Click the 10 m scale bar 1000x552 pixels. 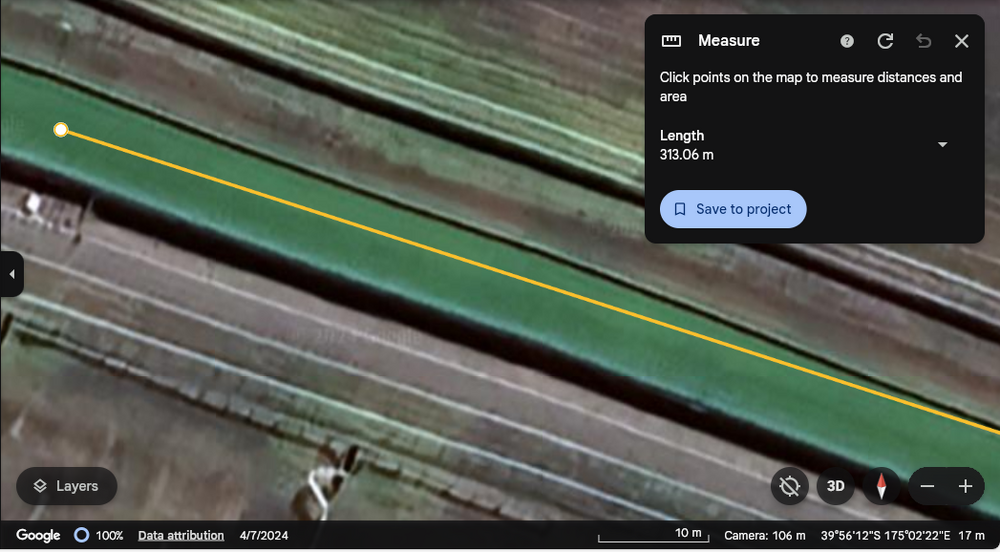pos(655,535)
